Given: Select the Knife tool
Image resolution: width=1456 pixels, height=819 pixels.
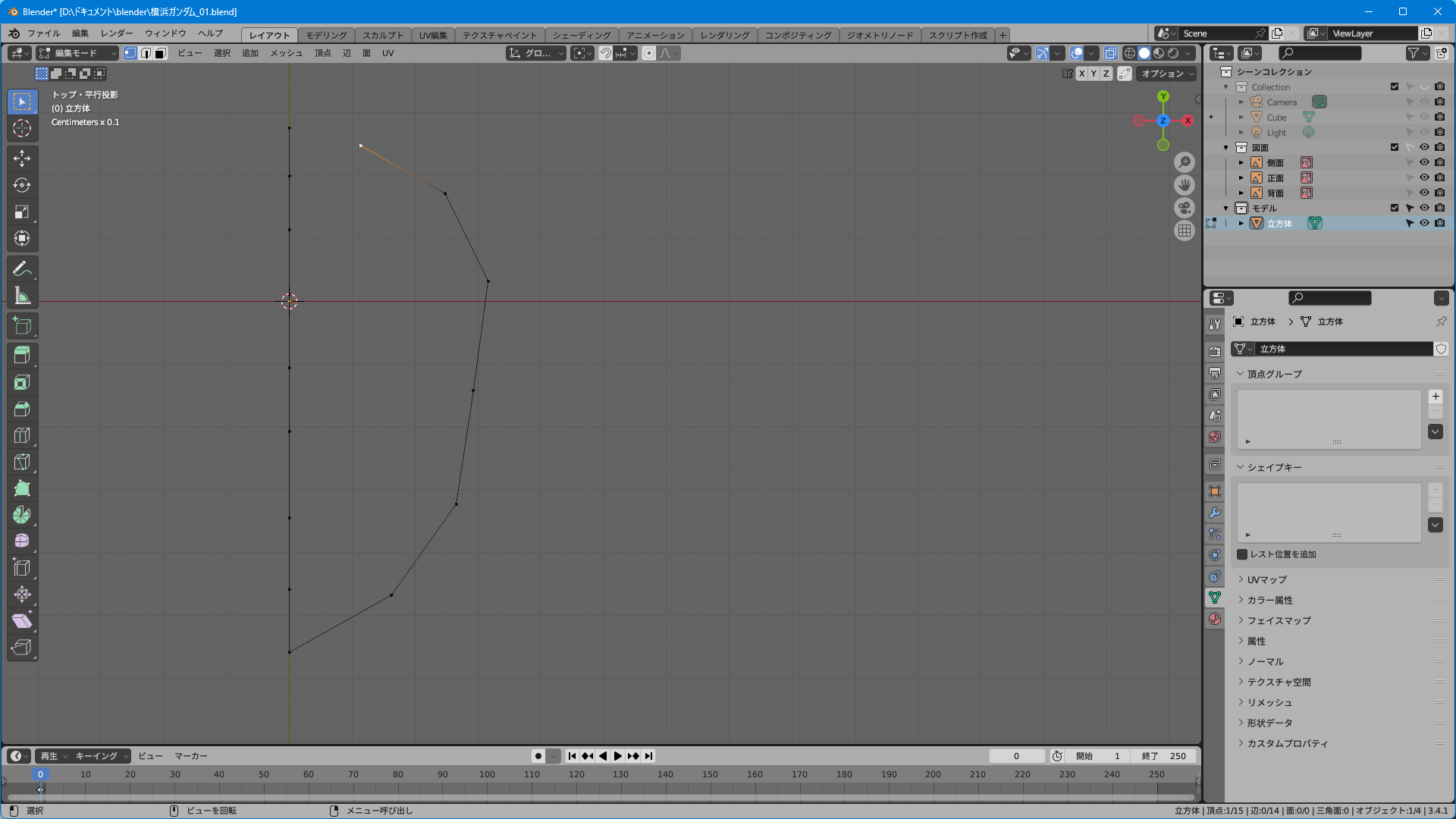Looking at the screenshot, I should coord(22,462).
